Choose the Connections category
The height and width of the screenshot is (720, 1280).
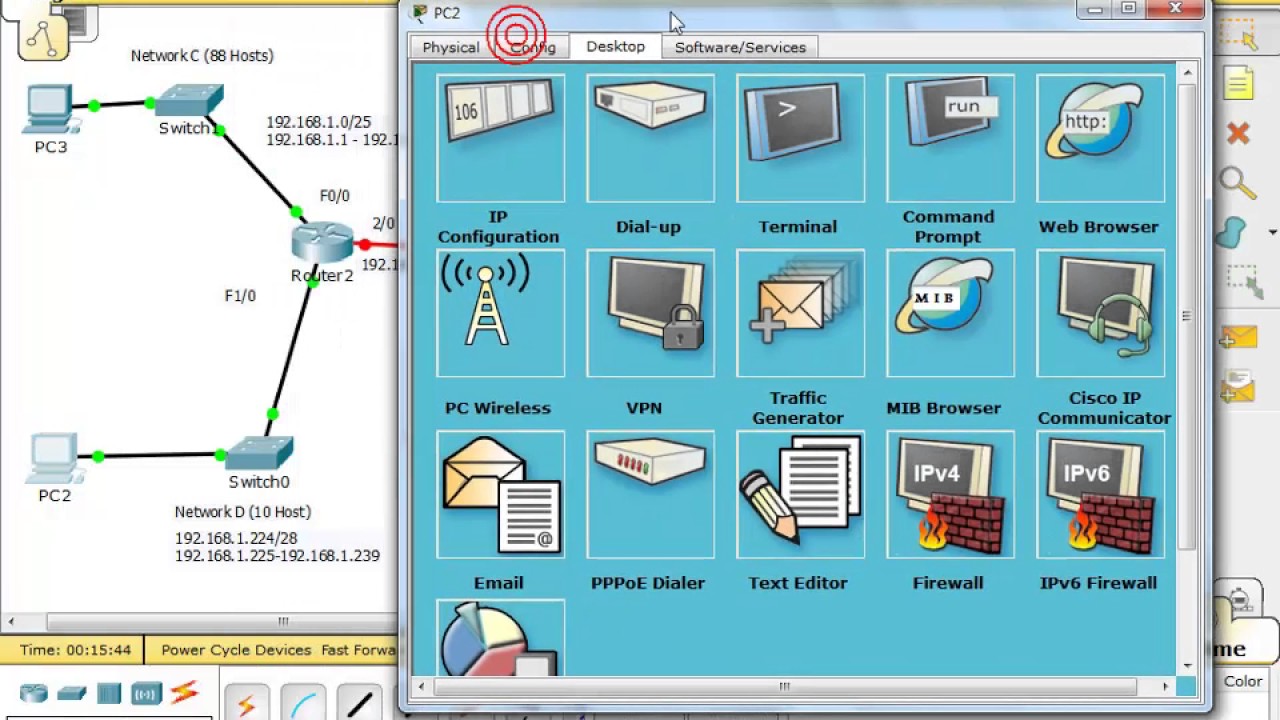pos(184,692)
